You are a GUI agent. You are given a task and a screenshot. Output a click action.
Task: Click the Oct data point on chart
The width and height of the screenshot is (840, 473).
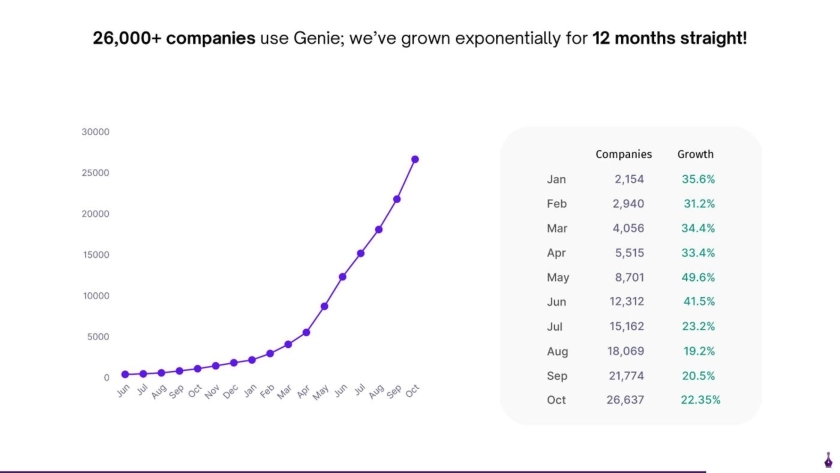pos(415,159)
